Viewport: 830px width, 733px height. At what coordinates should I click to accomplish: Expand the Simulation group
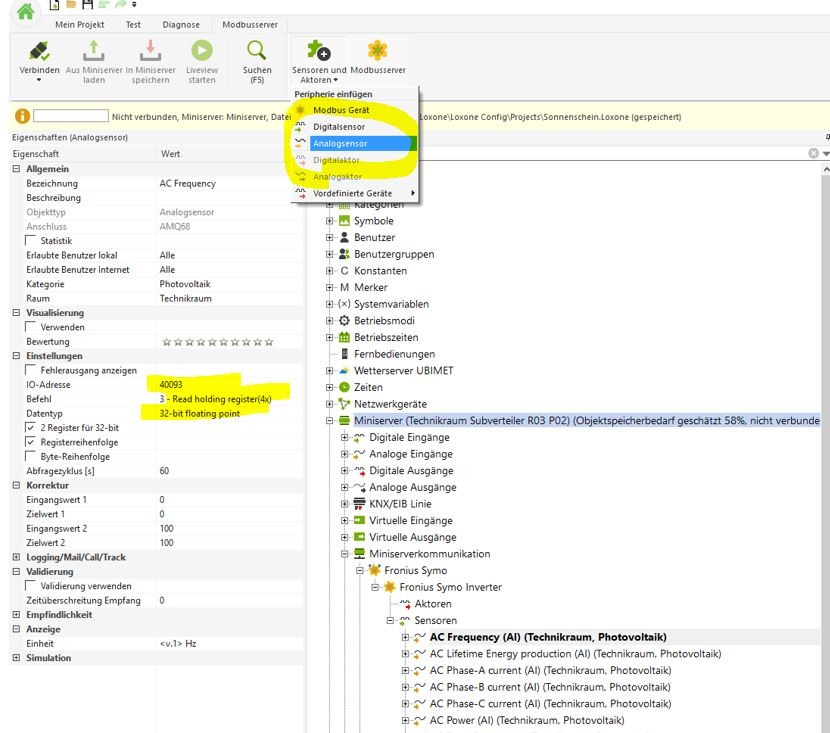tap(16, 657)
